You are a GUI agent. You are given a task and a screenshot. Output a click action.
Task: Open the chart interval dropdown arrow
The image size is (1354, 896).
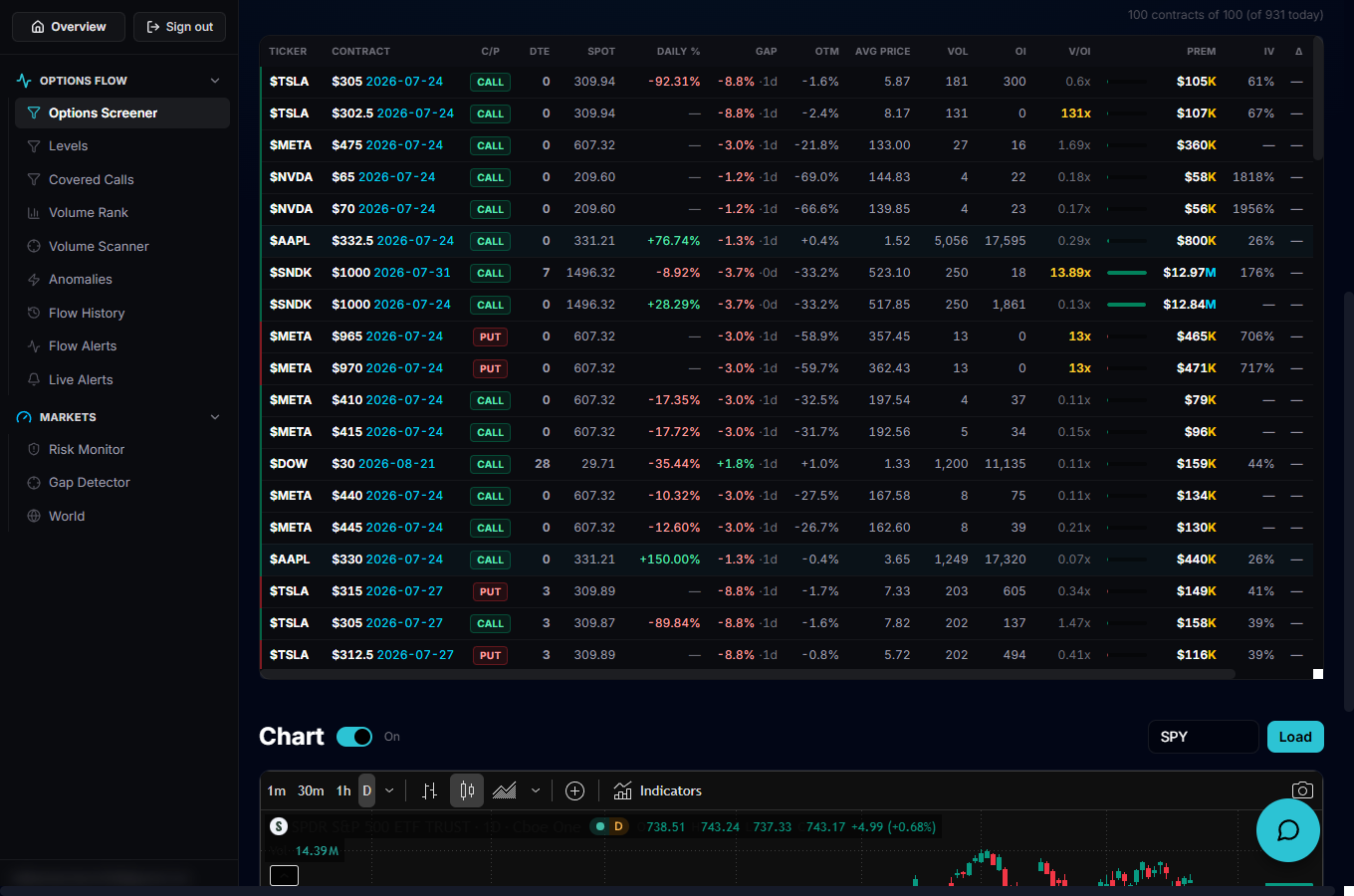tap(389, 790)
